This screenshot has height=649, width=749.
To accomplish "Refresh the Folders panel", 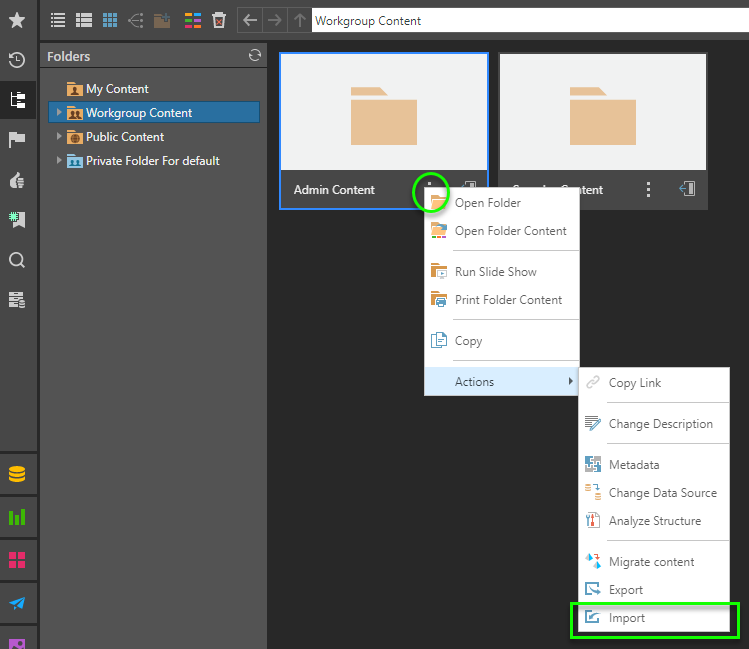I will [x=255, y=56].
